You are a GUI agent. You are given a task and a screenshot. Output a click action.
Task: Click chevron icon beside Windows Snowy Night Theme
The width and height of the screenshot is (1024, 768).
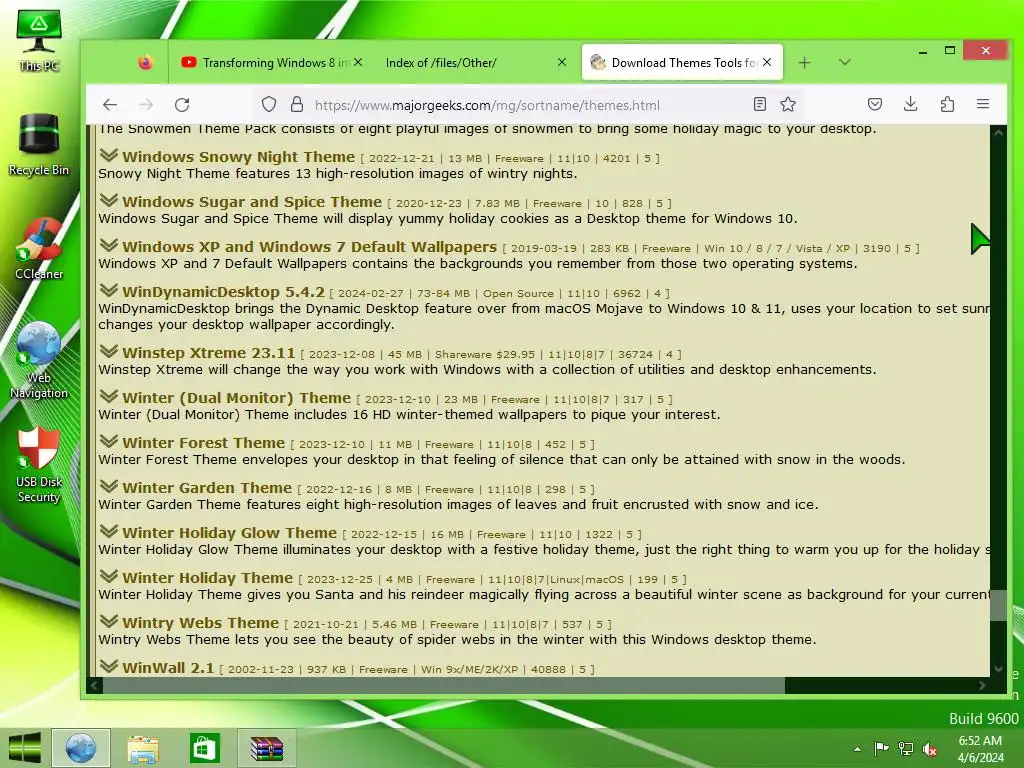(x=109, y=155)
